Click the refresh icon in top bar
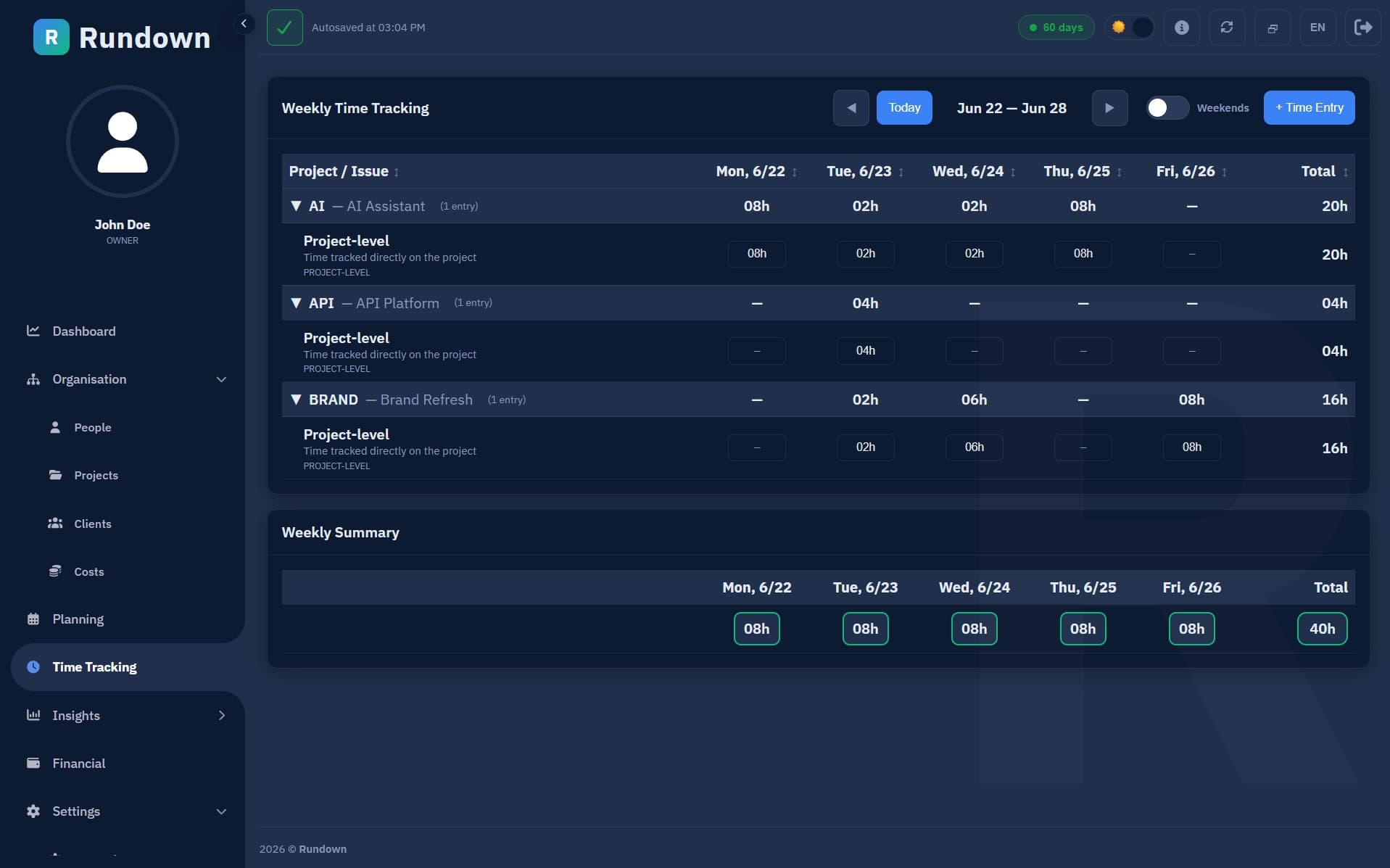1390x868 pixels. (1227, 28)
